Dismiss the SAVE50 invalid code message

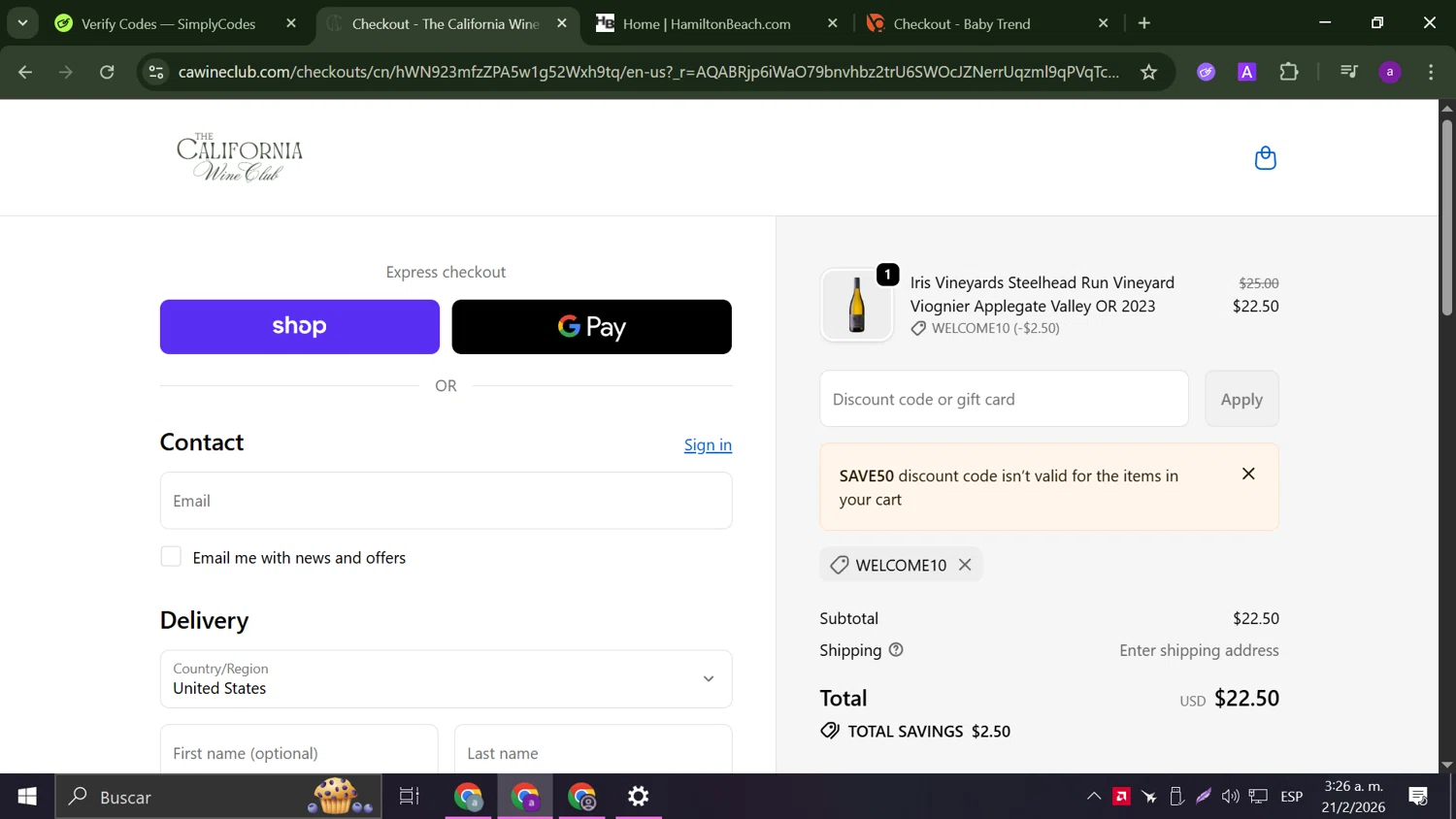click(x=1248, y=474)
